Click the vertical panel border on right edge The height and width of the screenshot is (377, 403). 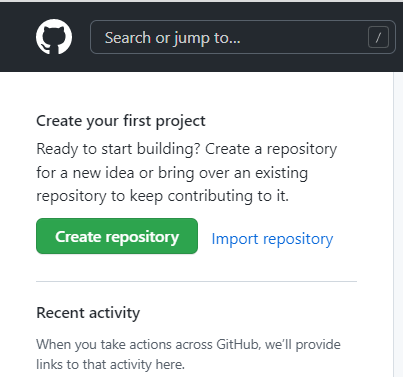point(393,223)
